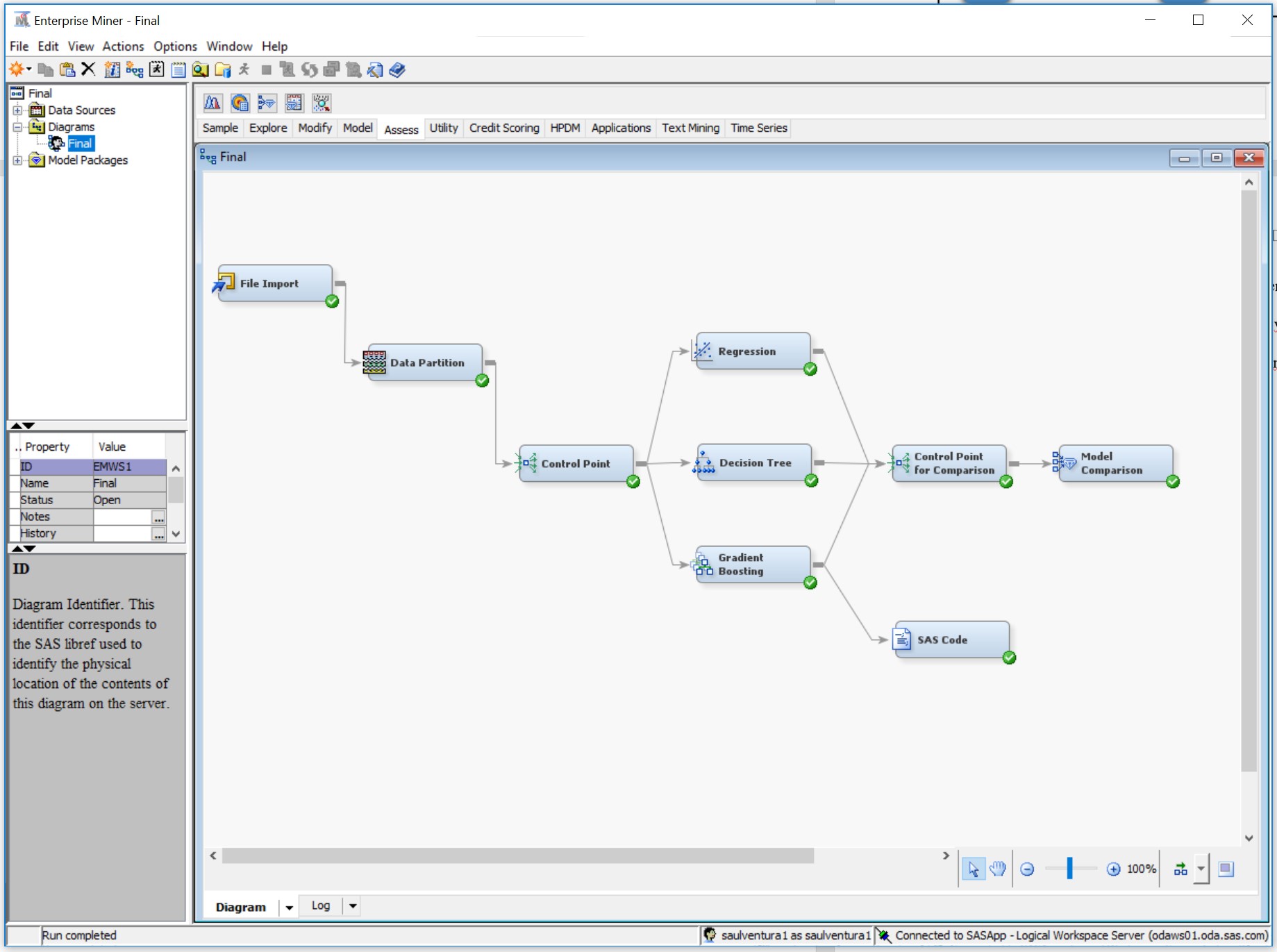Click the diagram horizontal scrollbar
1277x952 pixels.
(x=517, y=855)
